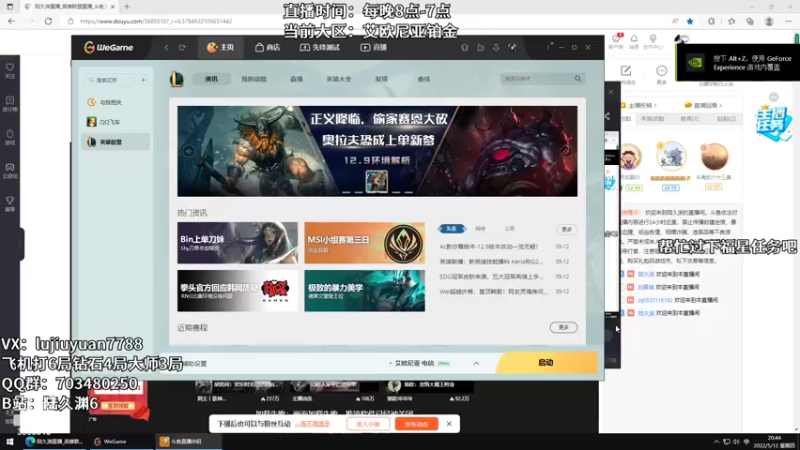Open the 商店 store tab
Image resolution: width=800 pixels, height=450 pixels.
point(267,47)
